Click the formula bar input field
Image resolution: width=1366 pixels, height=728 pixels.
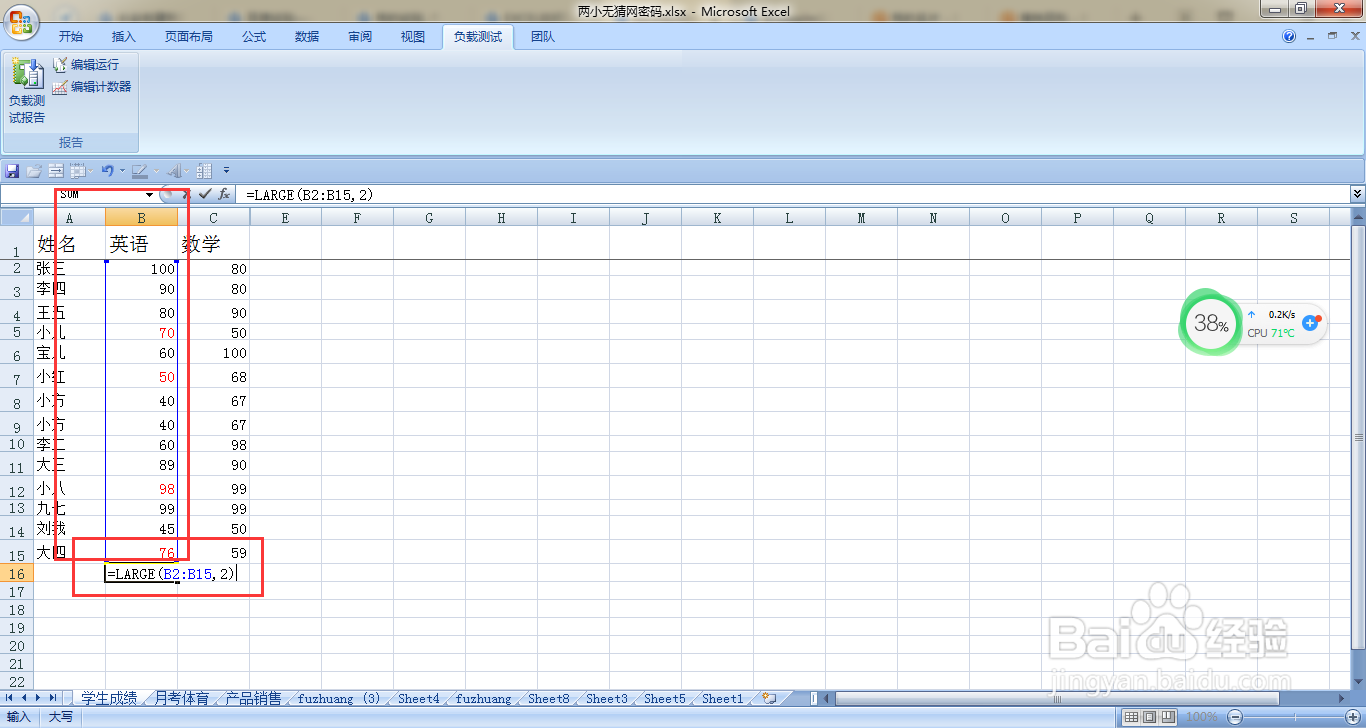795,194
